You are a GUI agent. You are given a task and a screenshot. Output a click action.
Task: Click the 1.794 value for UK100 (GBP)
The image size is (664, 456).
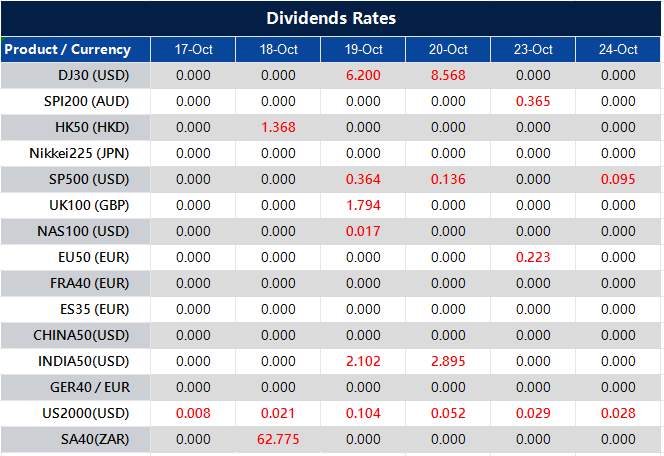click(363, 205)
